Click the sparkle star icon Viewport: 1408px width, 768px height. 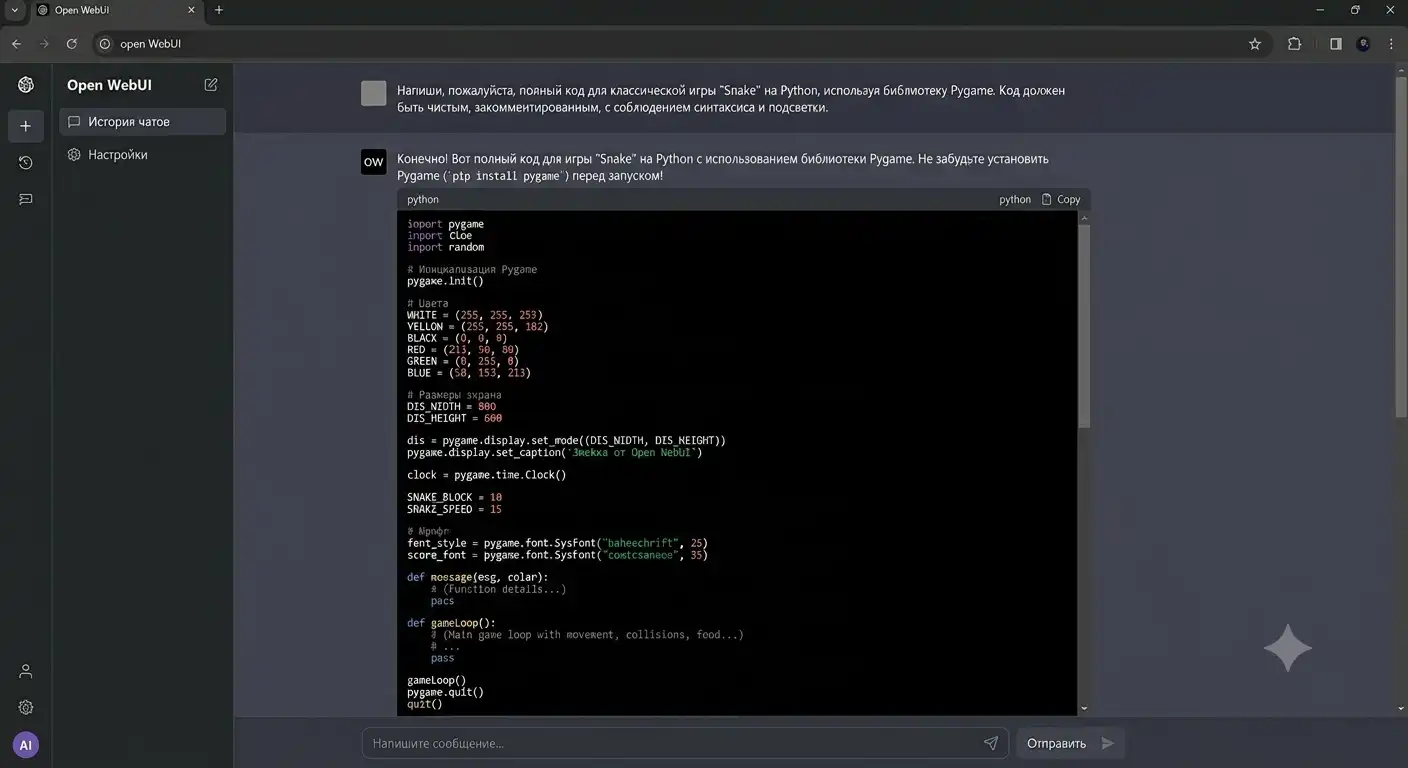(x=1288, y=648)
